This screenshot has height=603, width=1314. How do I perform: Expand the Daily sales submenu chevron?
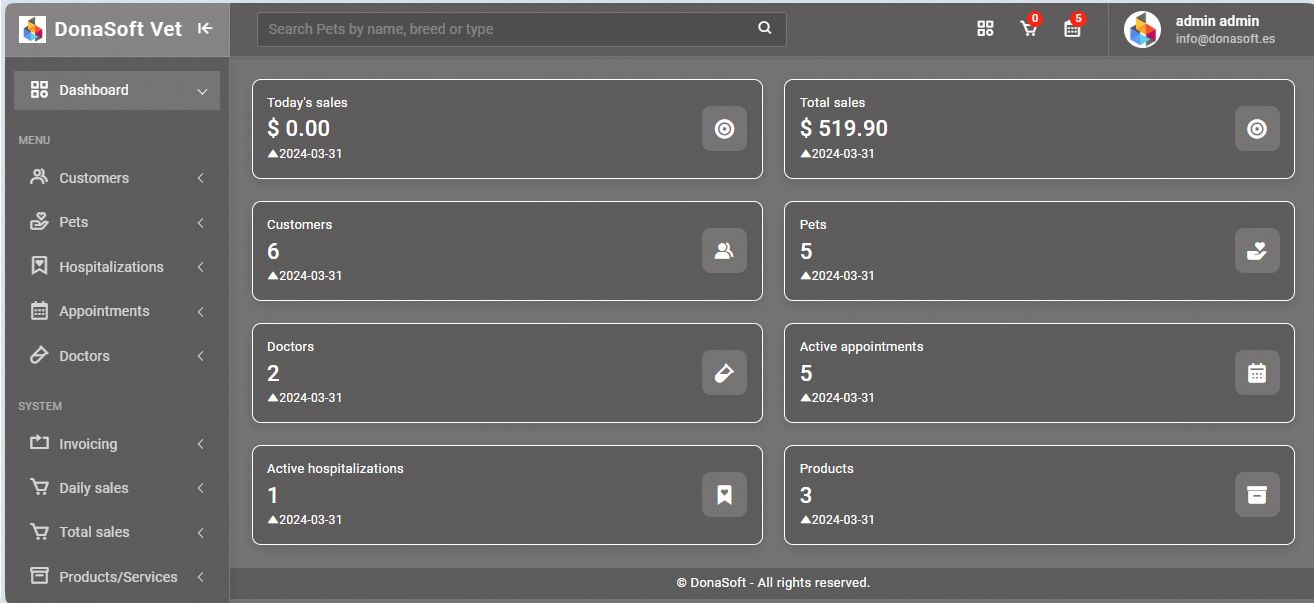click(x=201, y=488)
